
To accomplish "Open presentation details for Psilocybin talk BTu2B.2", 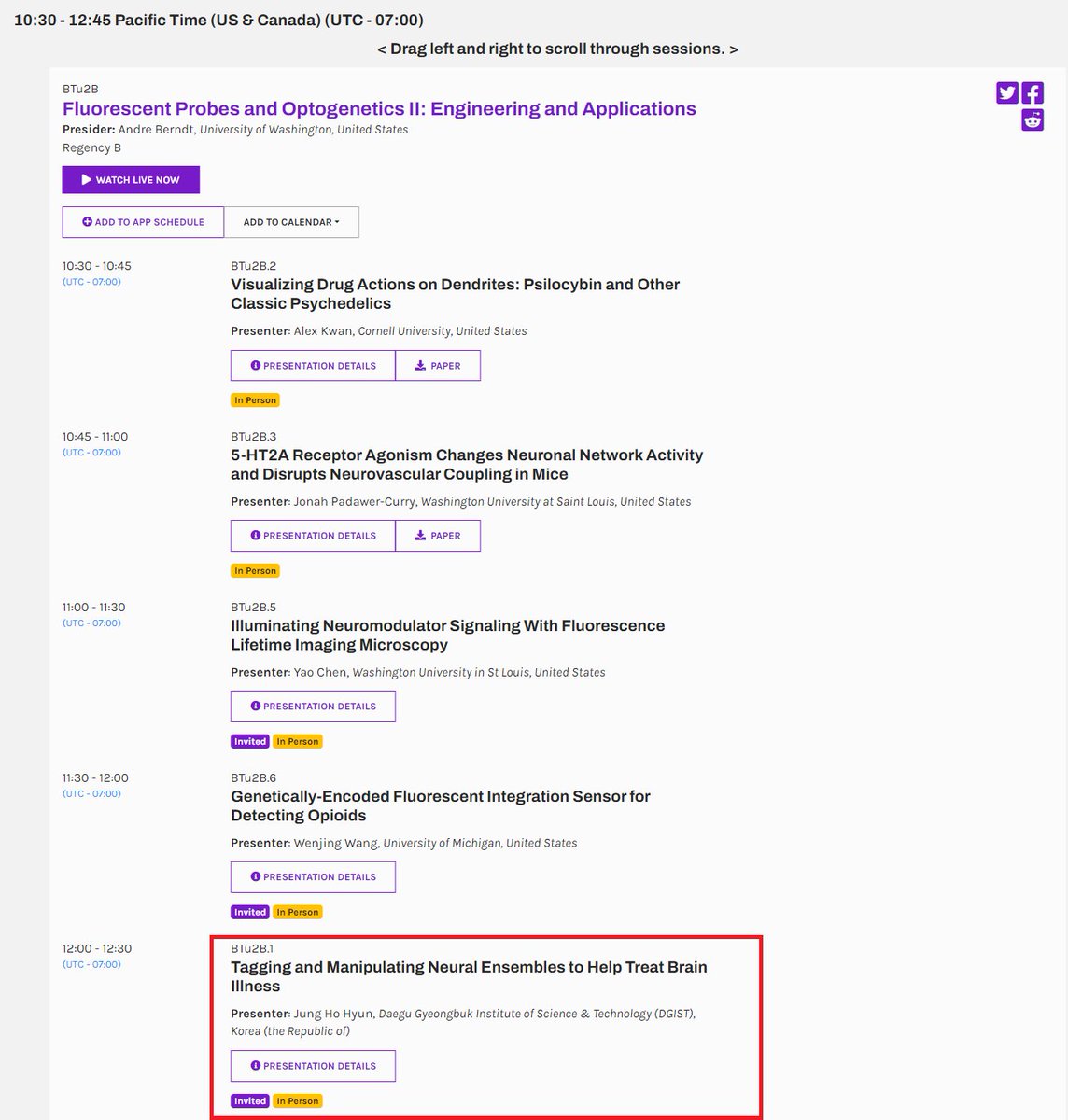I will tap(313, 366).
